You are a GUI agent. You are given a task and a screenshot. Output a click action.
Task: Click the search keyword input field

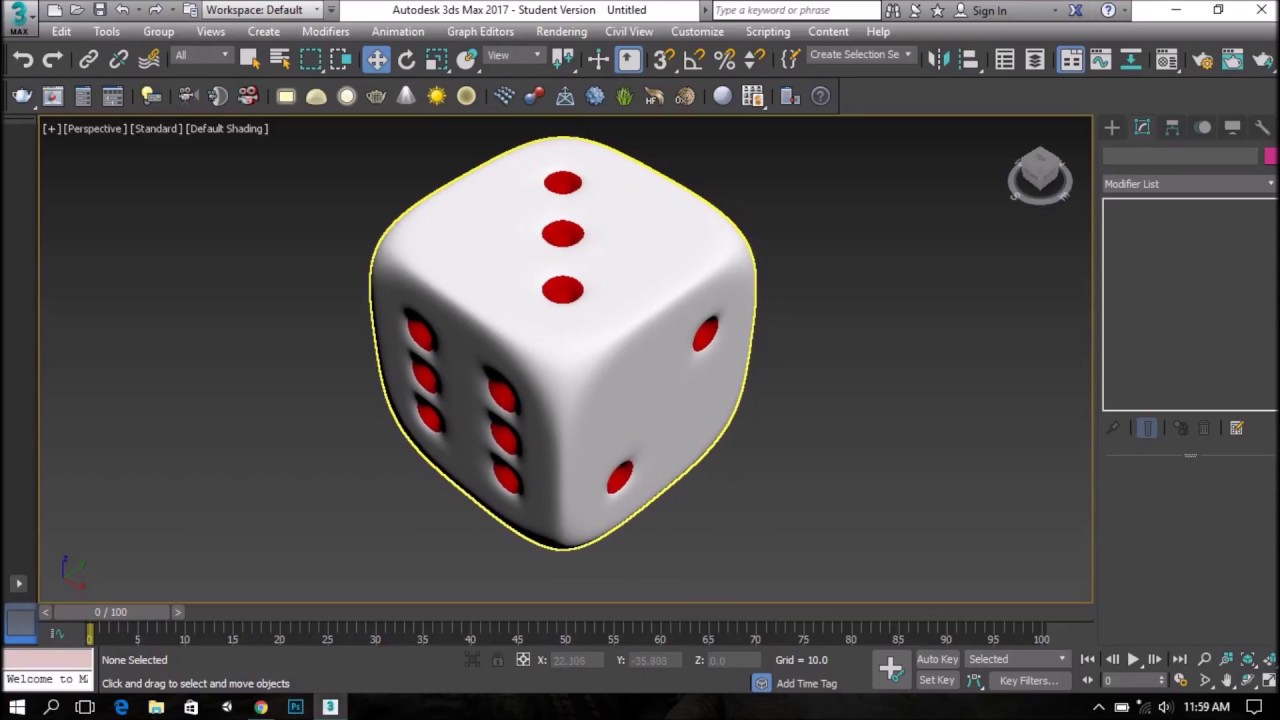[x=796, y=10]
